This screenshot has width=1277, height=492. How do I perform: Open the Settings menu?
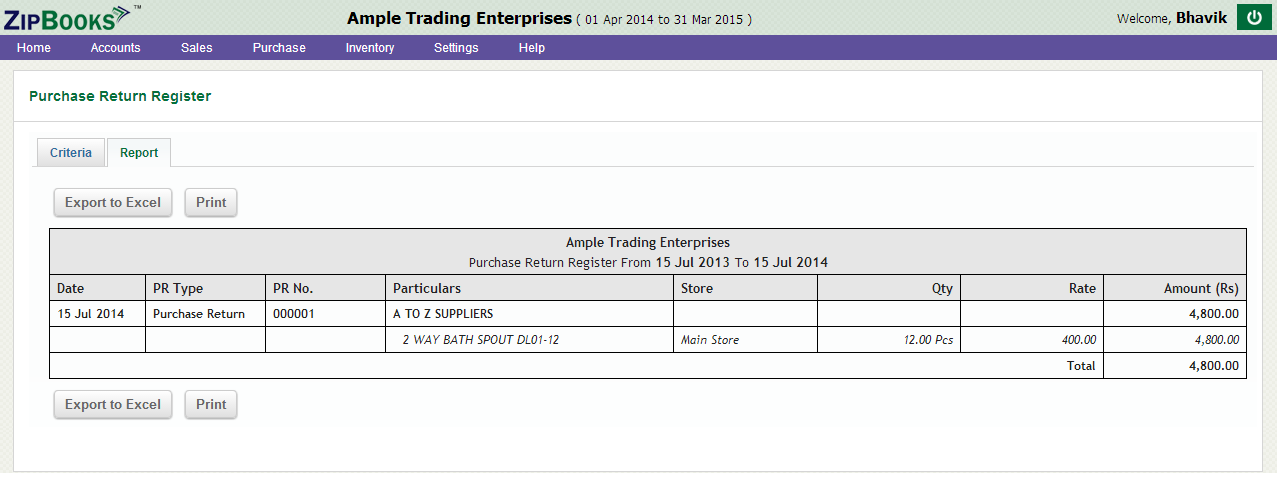pos(456,48)
